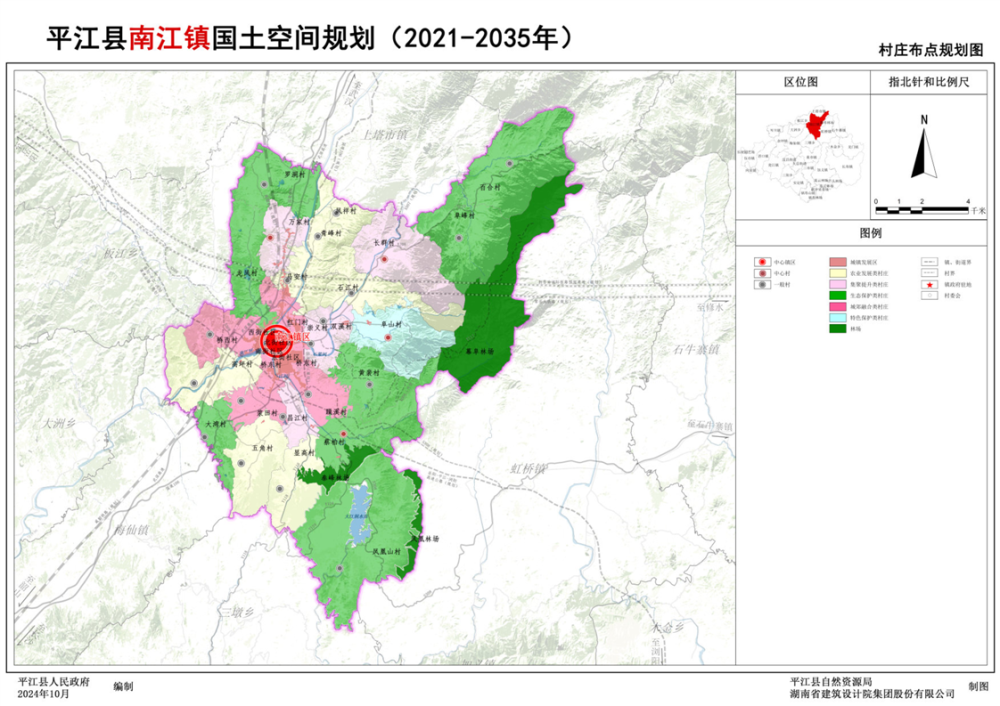Screen dimensions: 1000x706
Task: Click the 村界 boundary line legend symbol
Action: pos(931,272)
